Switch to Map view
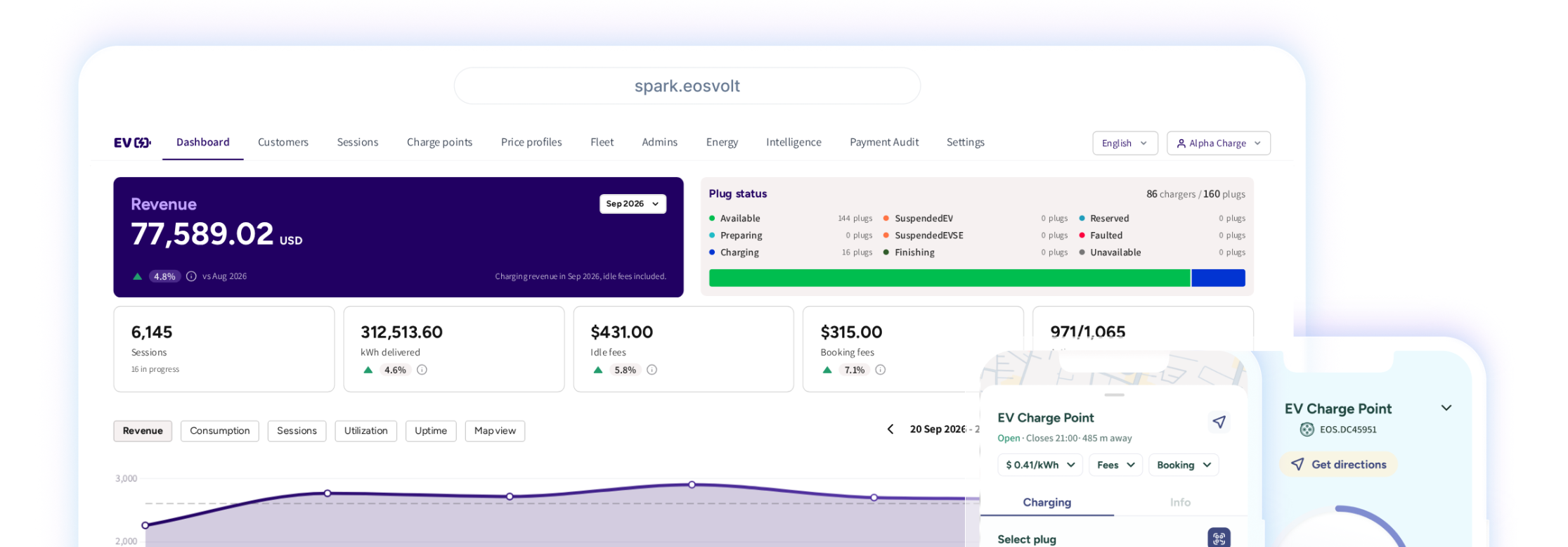Image resolution: width=1568 pixels, height=547 pixels. point(495,431)
